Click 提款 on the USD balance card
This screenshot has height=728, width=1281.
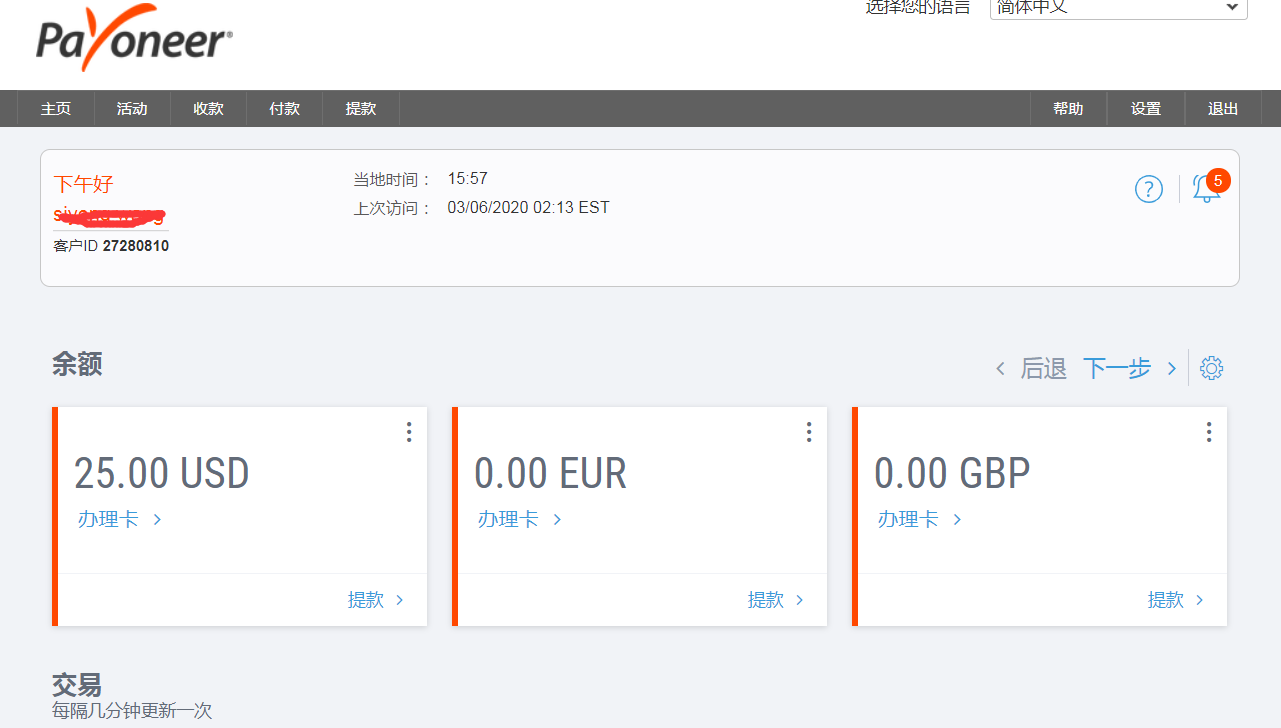coord(376,600)
